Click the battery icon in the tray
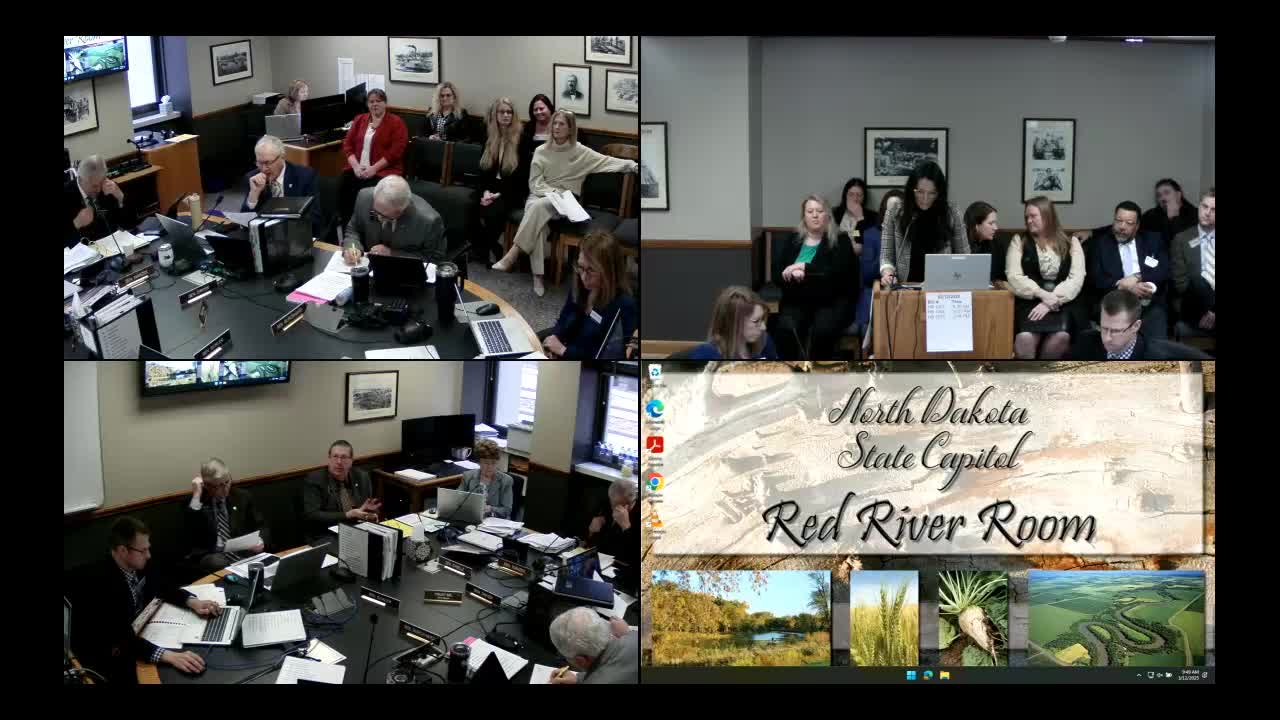The image size is (1280, 720). pos(1169,675)
